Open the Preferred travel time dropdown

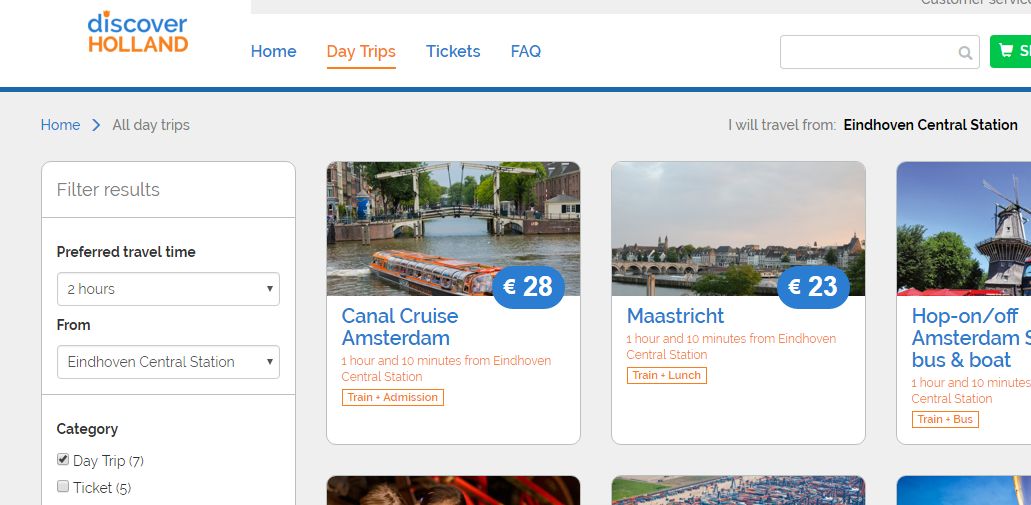[x=168, y=289]
